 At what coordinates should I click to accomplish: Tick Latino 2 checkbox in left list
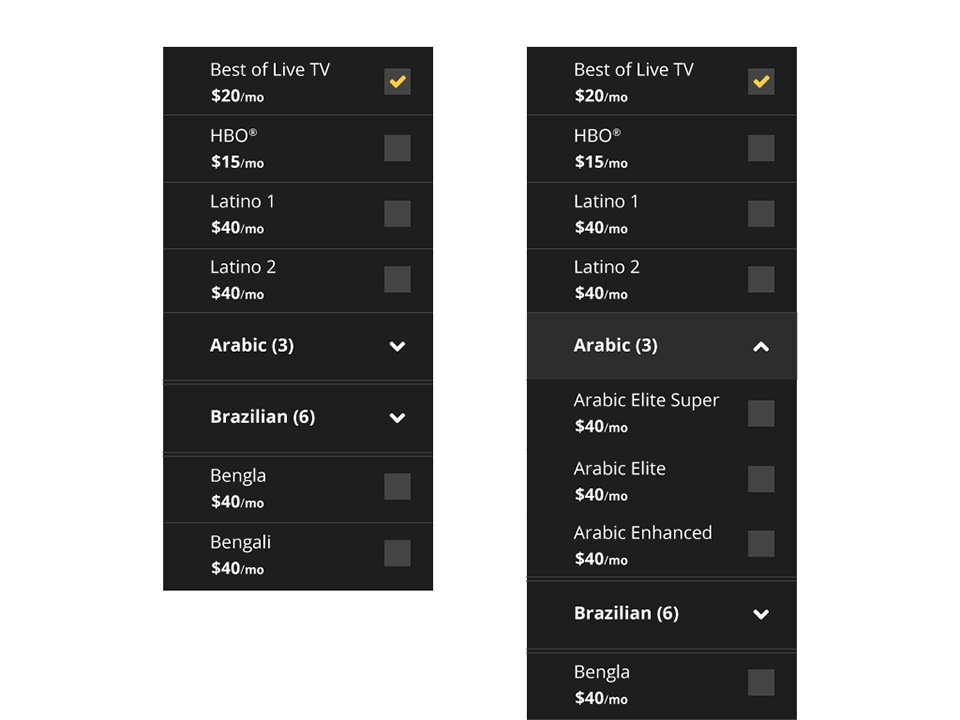397,280
